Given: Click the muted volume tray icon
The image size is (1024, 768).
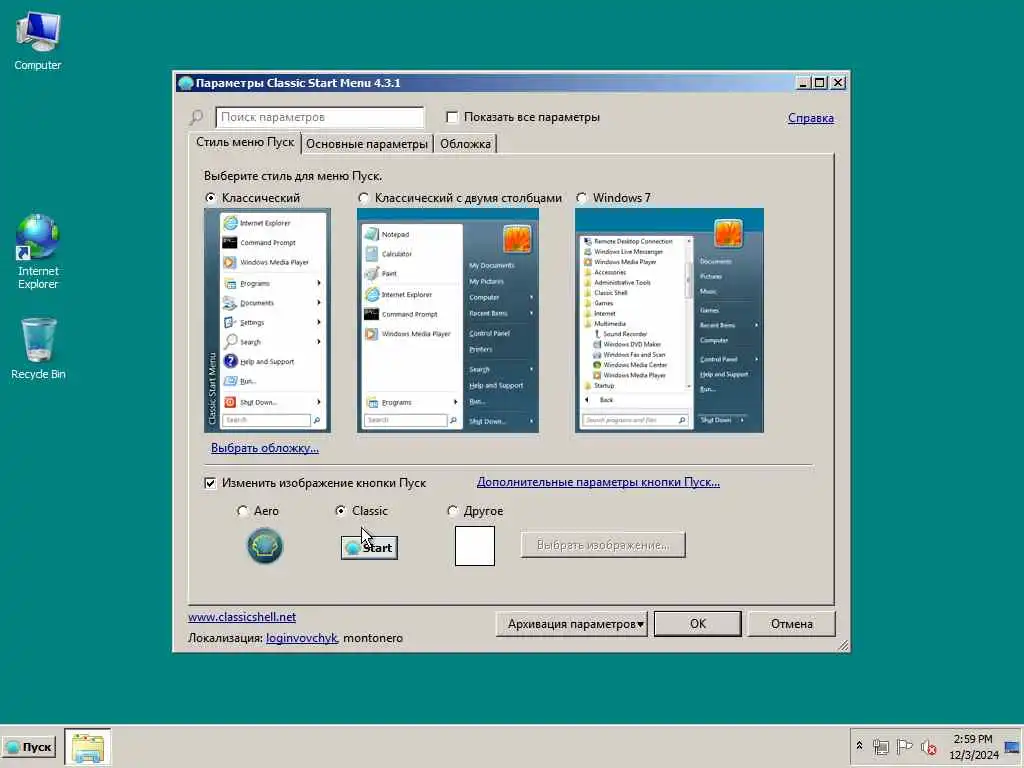Looking at the screenshot, I should click(x=928, y=746).
